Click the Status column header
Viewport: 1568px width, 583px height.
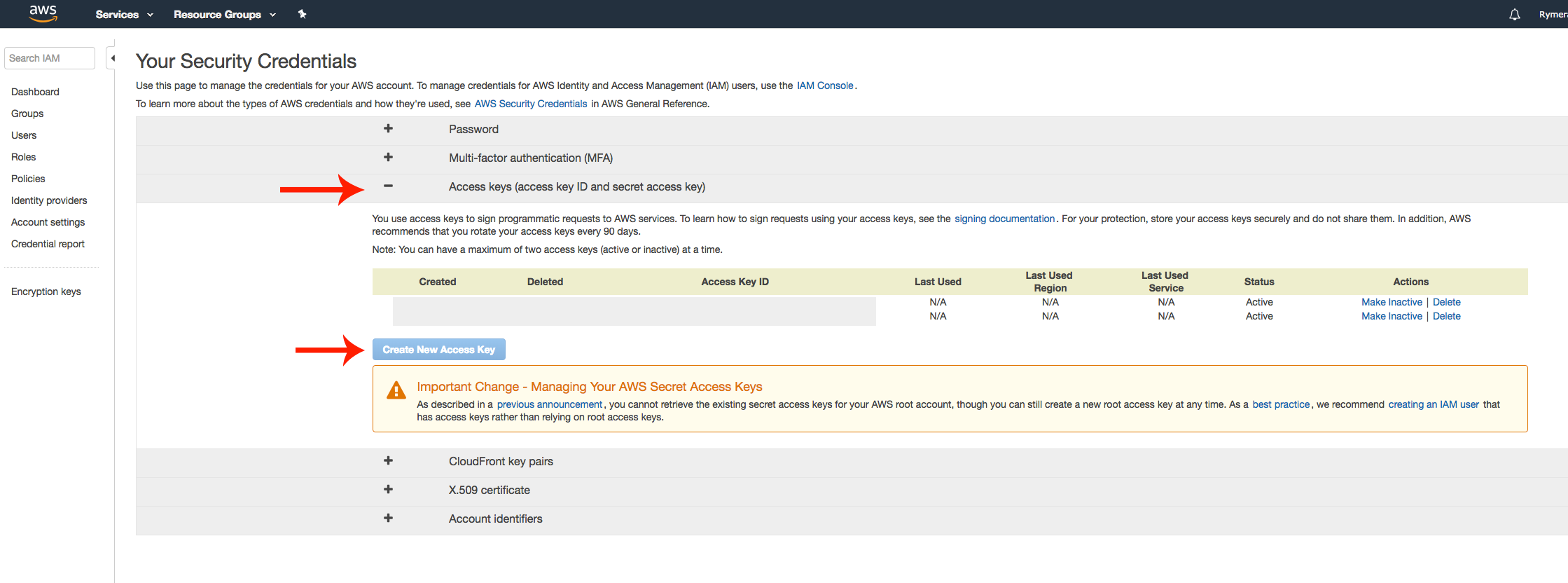coord(1259,282)
